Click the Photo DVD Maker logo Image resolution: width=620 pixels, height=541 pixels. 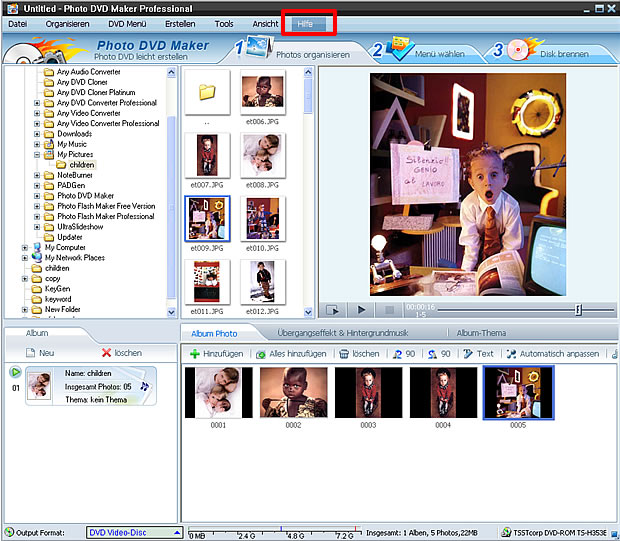coord(153,45)
